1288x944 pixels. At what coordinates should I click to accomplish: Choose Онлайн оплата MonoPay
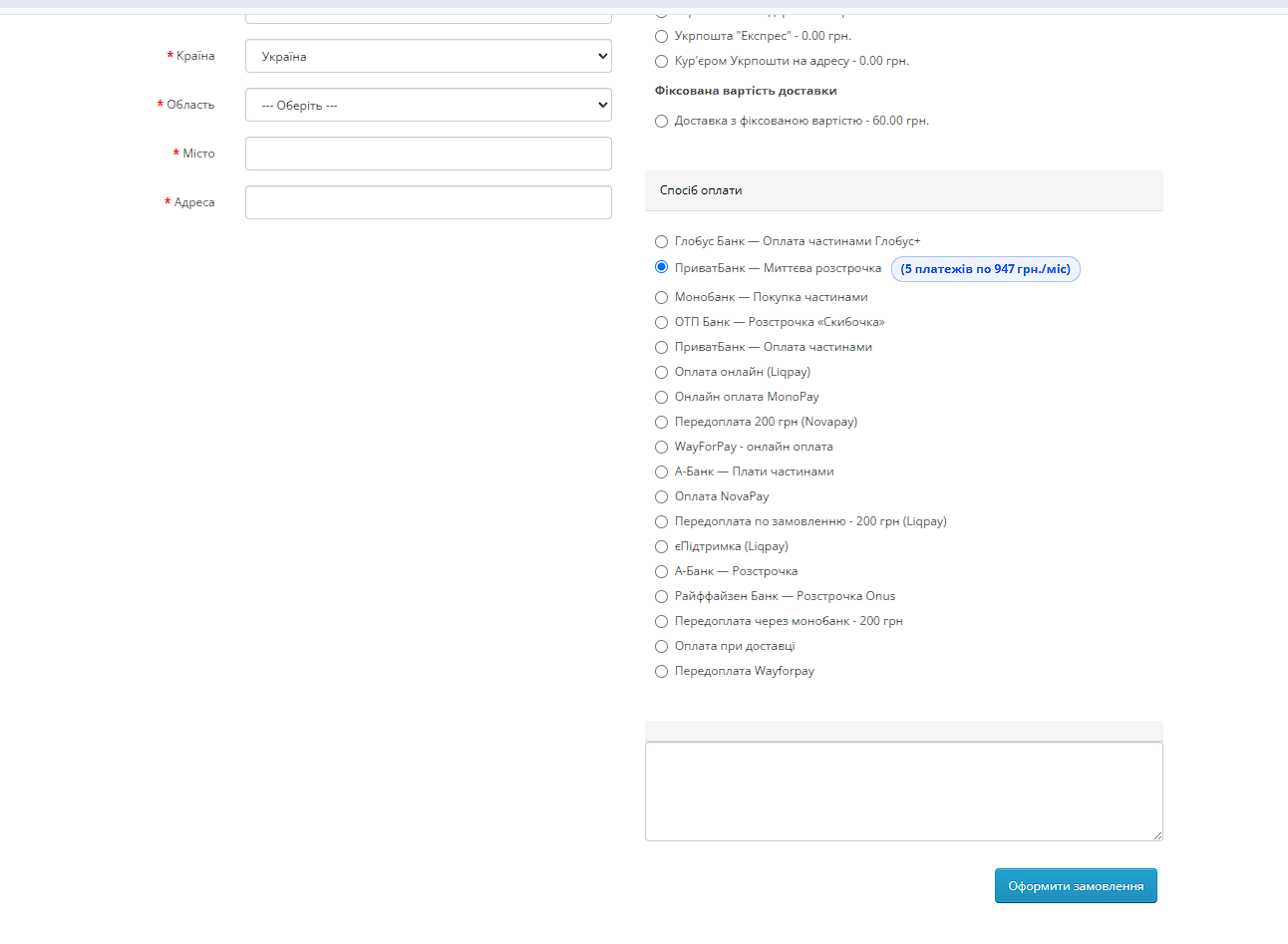tap(661, 397)
